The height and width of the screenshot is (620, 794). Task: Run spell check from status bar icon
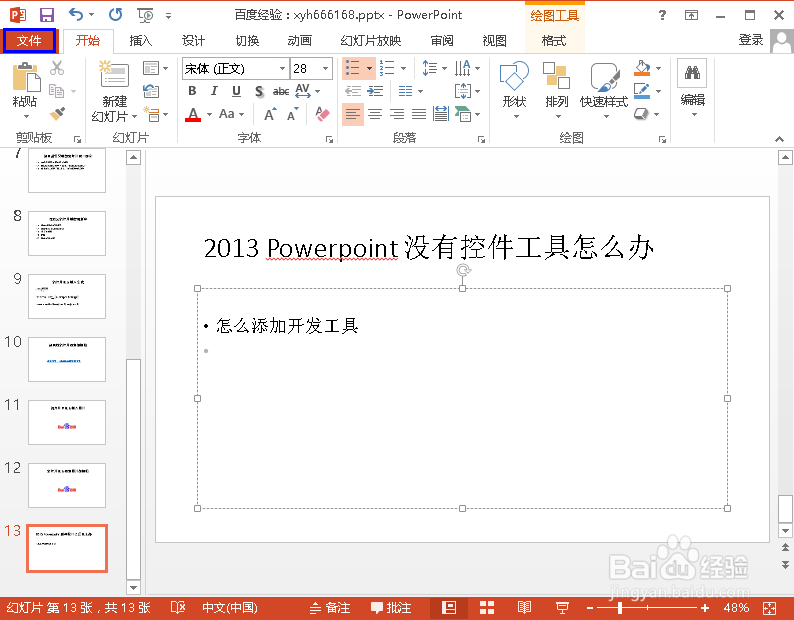pyautogui.click(x=178, y=607)
